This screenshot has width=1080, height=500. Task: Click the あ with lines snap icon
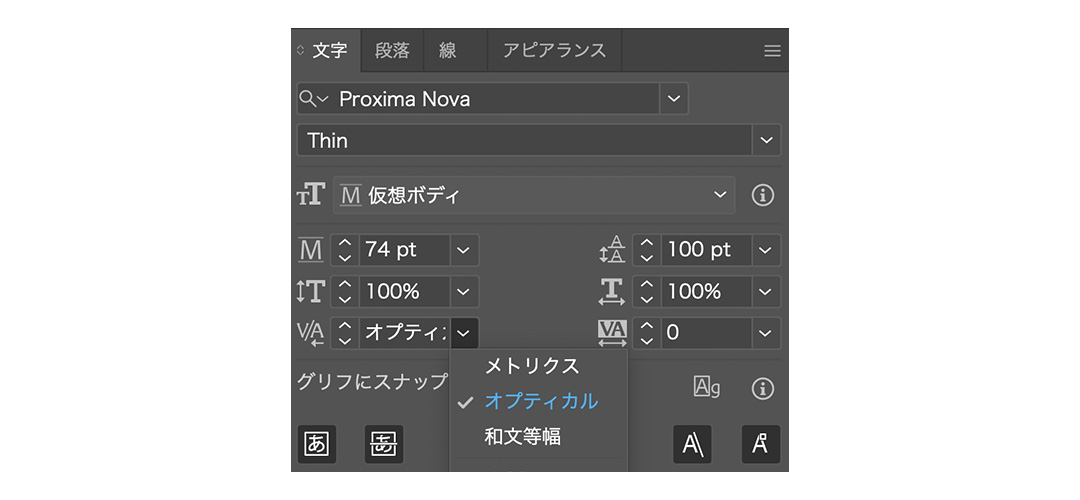click(x=384, y=444)
